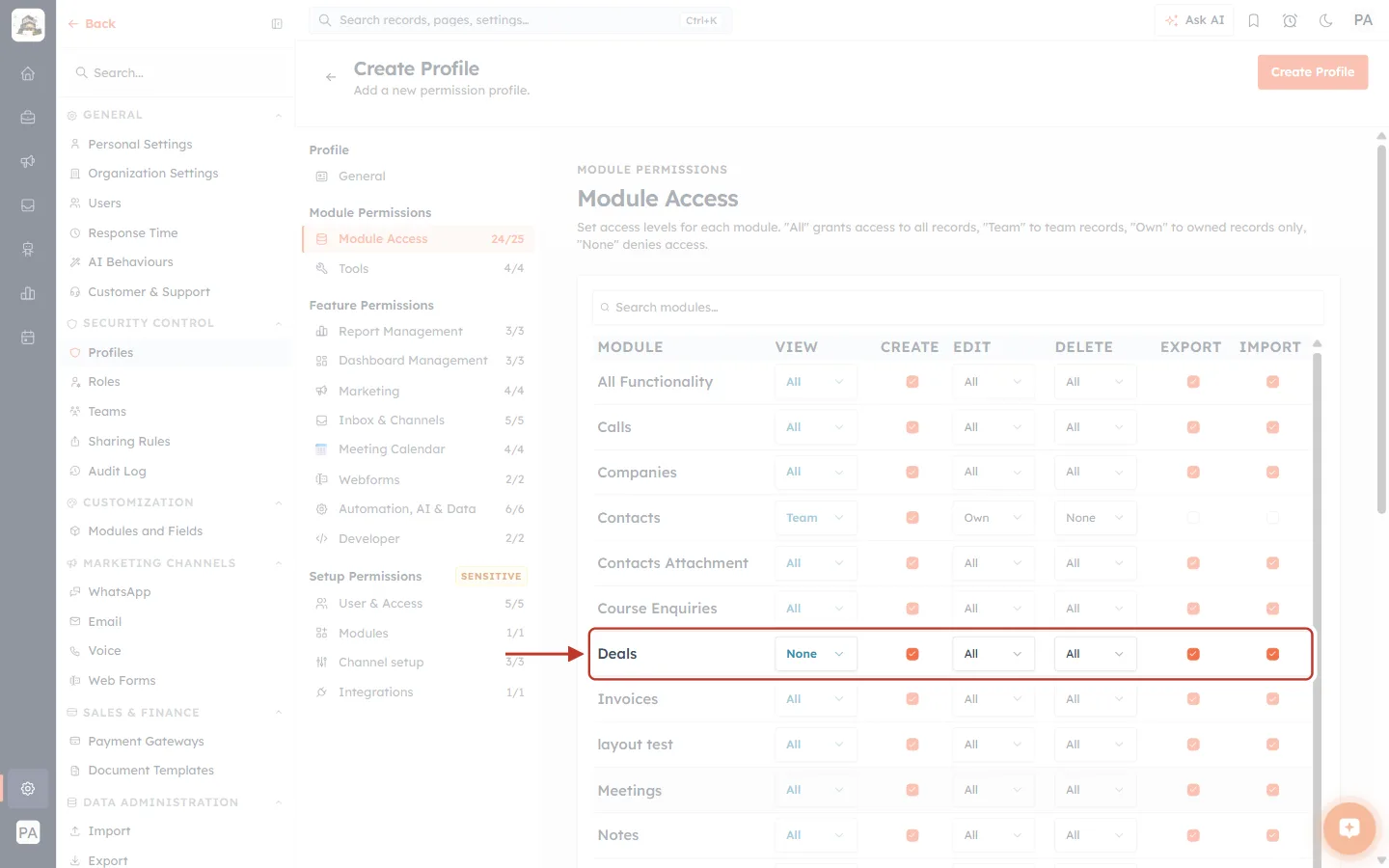Open the settings gear icon in left rail
1389x868 pixels.
(x=28, y=788)
